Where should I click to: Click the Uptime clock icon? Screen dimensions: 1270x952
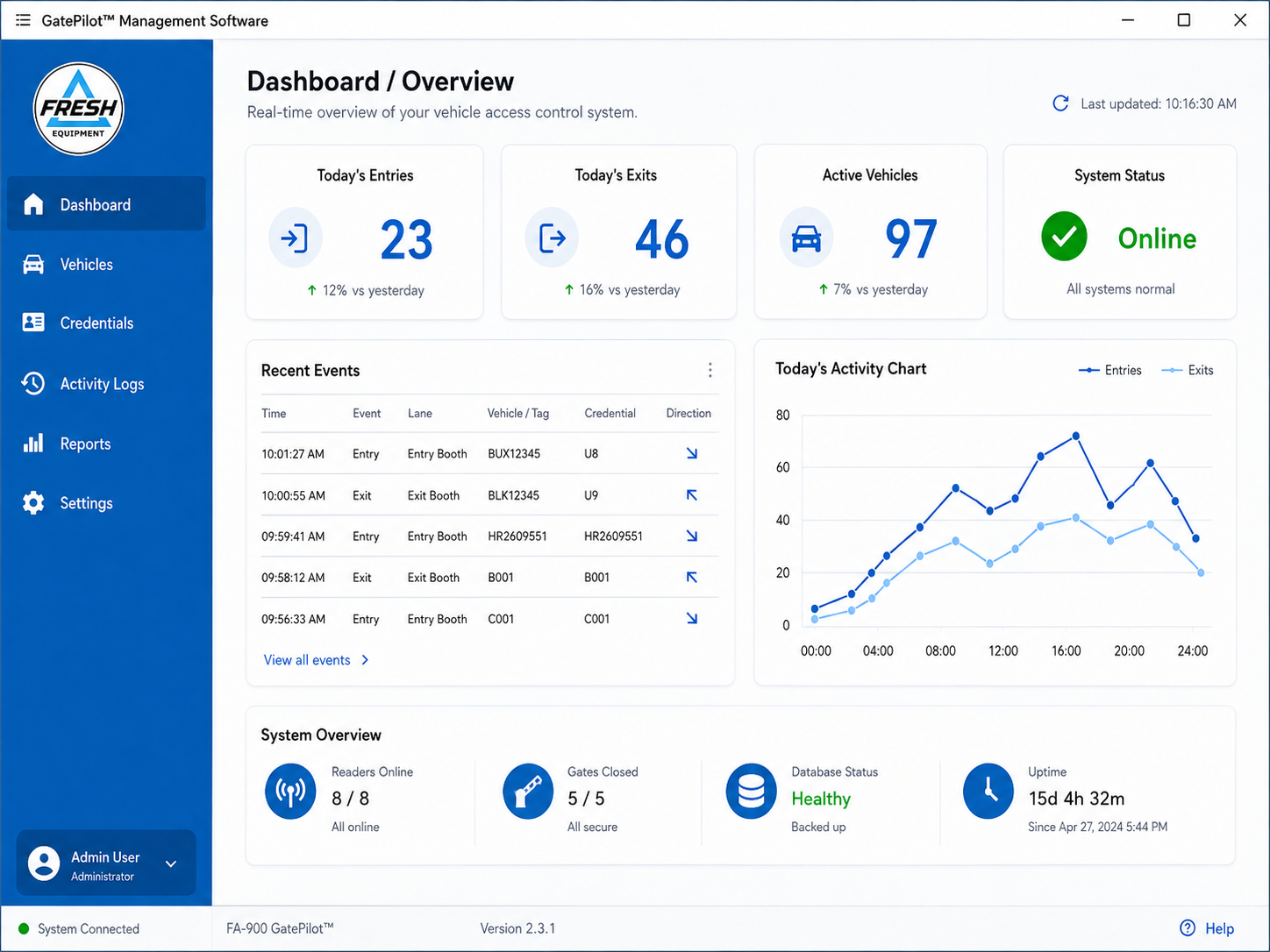pyautogui.click(x=988, y=791)
